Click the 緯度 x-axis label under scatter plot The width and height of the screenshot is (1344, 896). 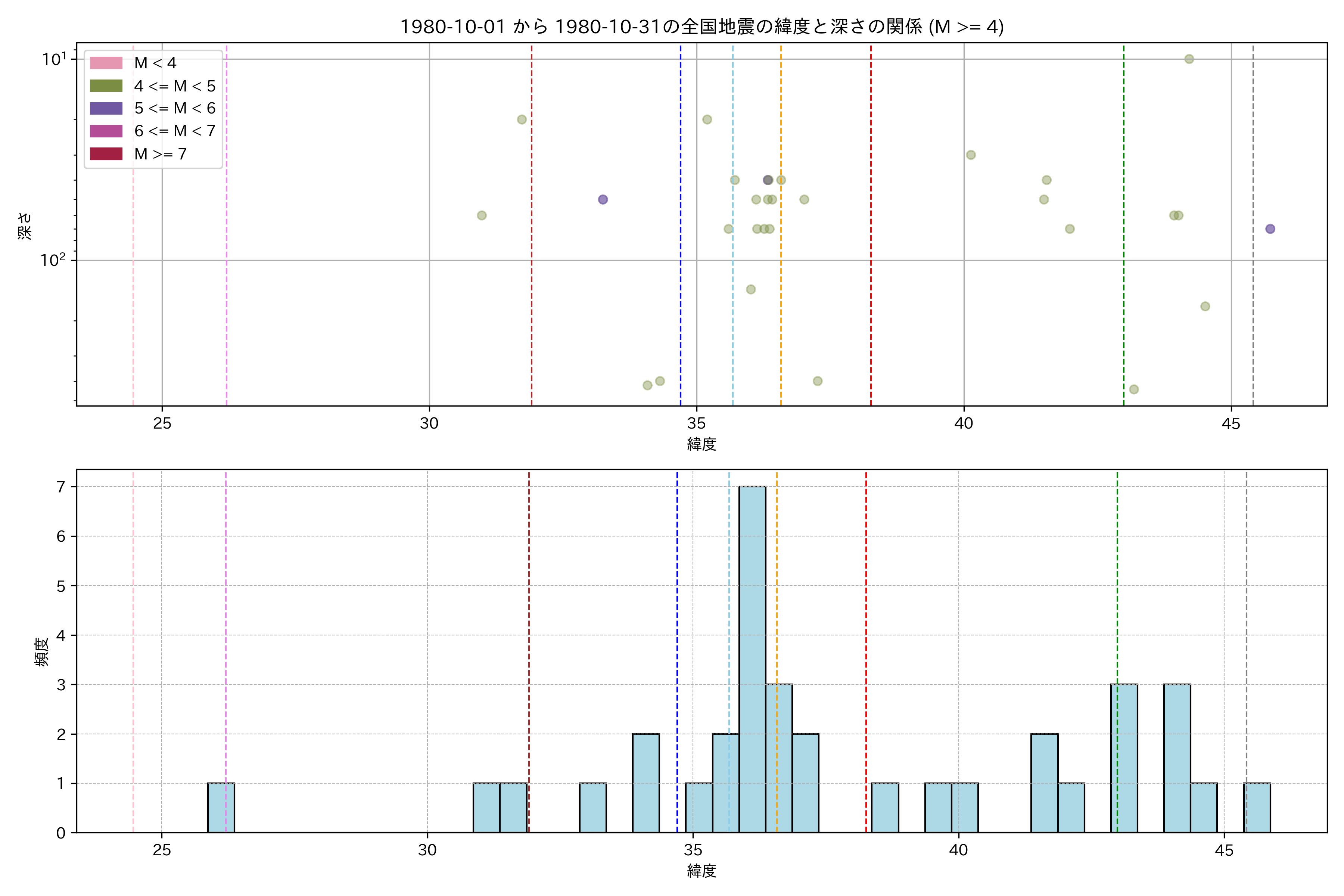(701, 444)
